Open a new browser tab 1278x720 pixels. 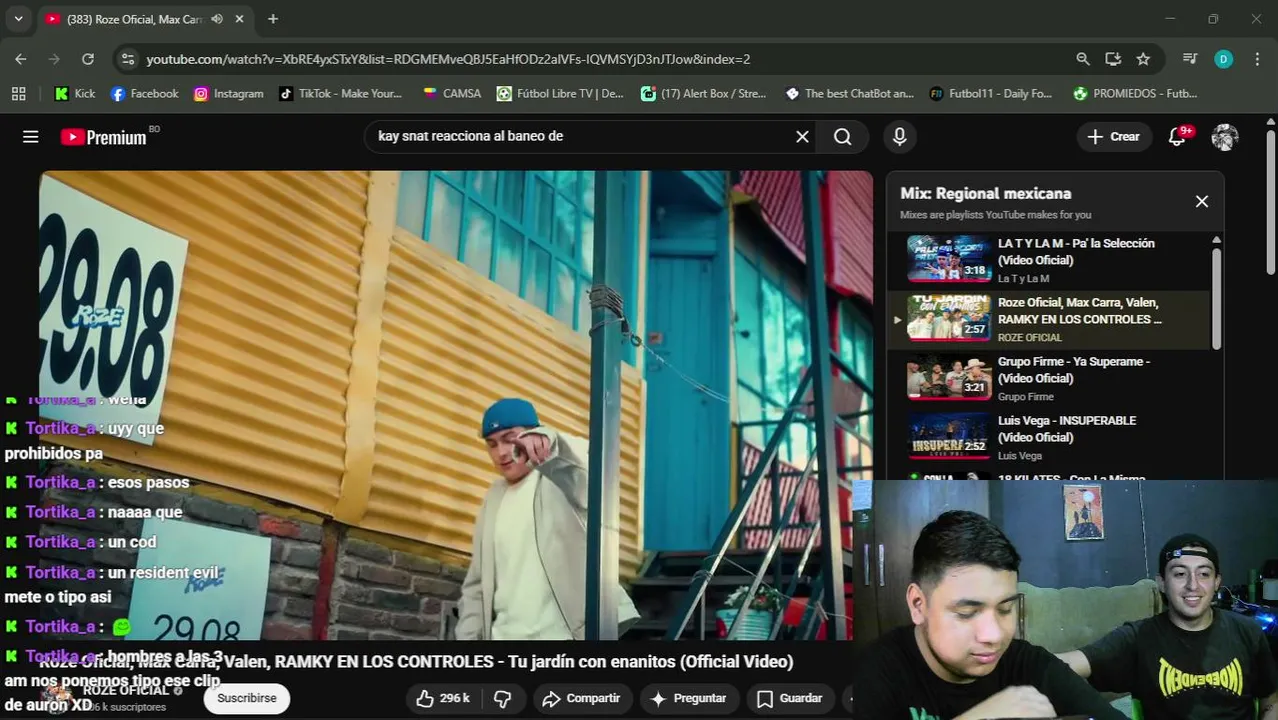[273, 19]
